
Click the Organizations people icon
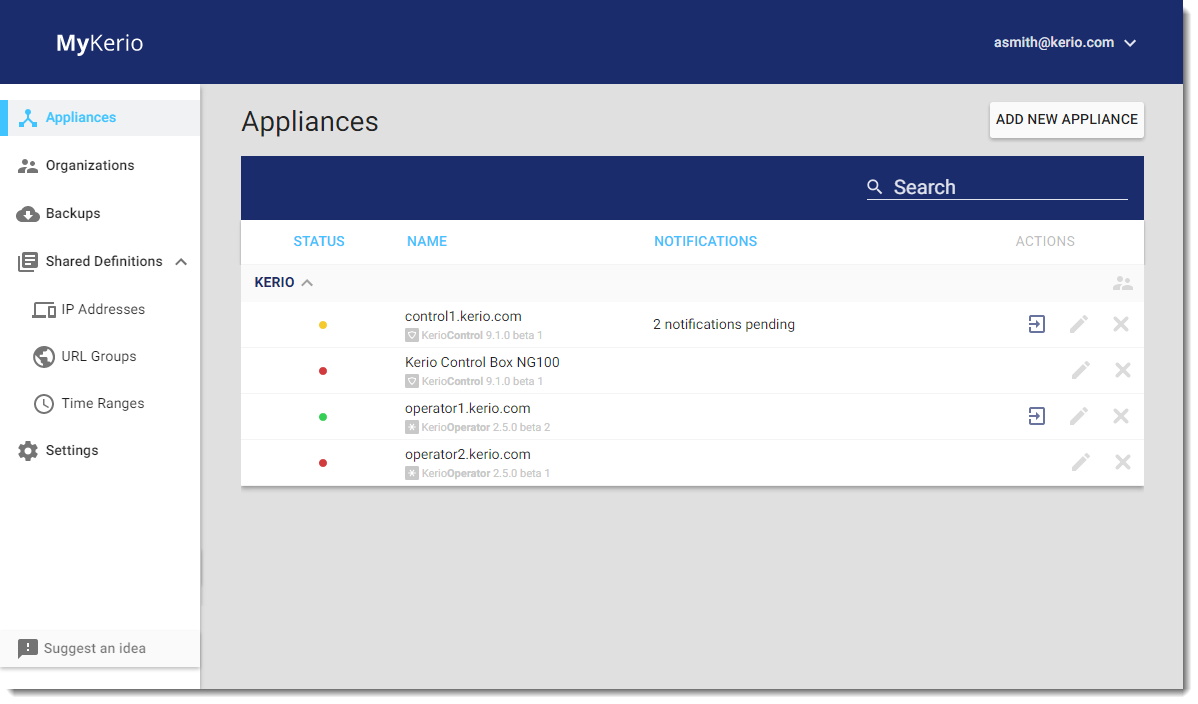click(28, 166)
